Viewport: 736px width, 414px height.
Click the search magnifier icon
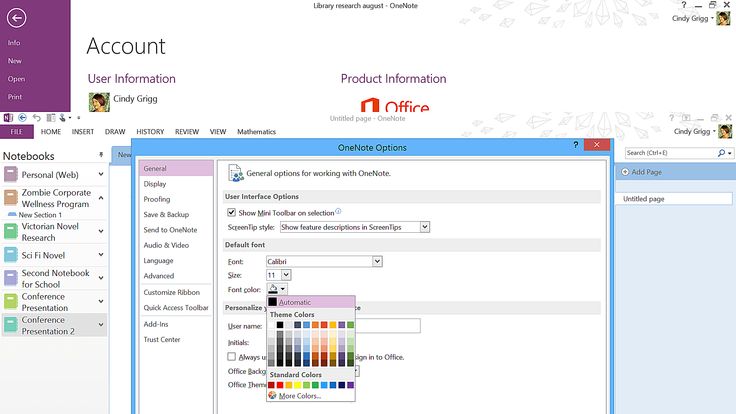pyautogui.click(x=721, y=153)
